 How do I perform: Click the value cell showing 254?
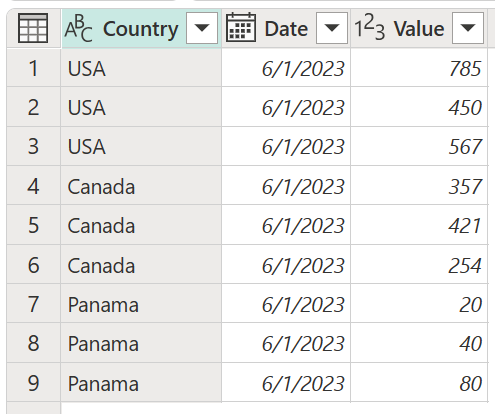tap(419, 265)
